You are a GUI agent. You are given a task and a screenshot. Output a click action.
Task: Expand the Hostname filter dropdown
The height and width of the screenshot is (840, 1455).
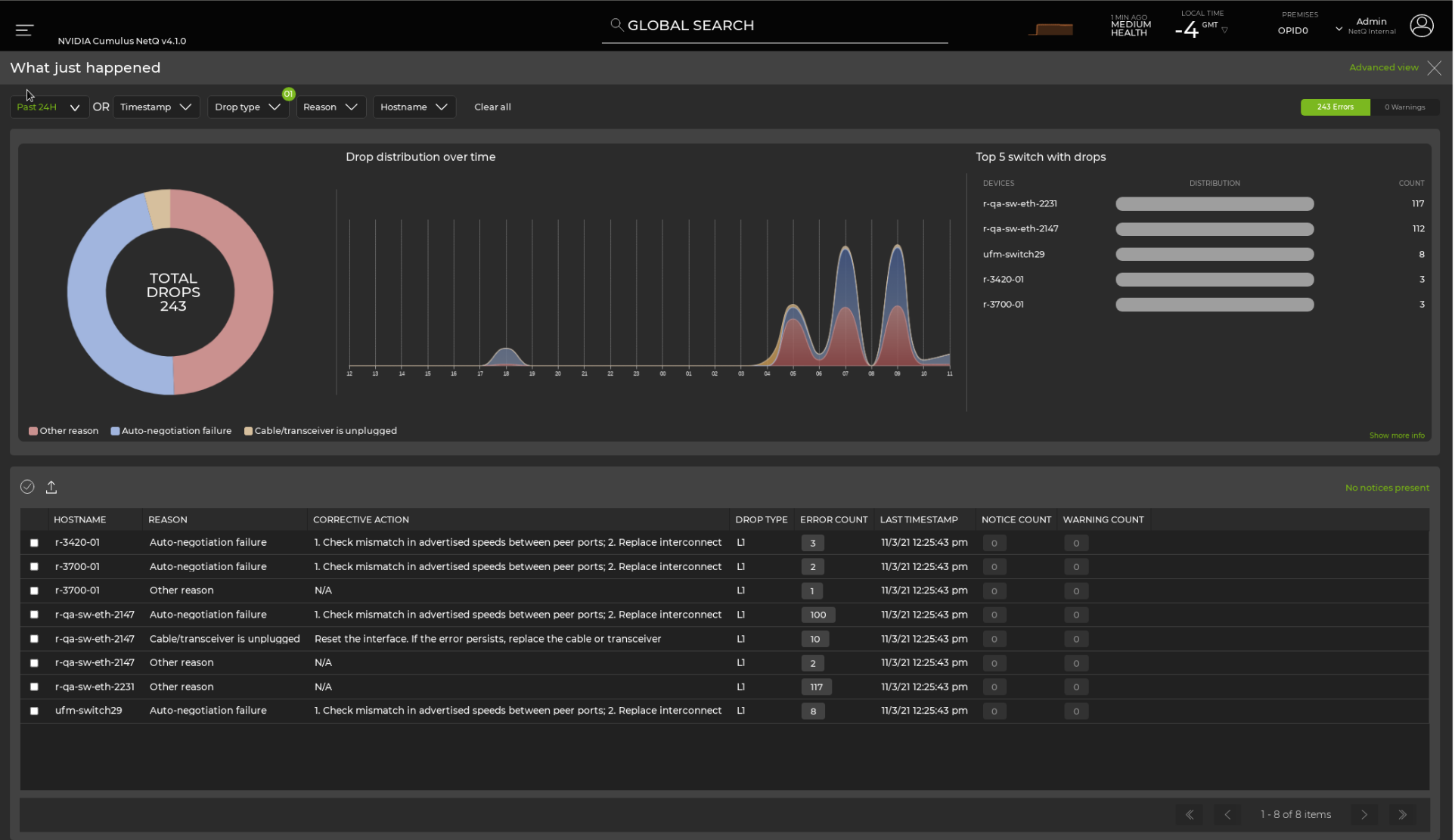[414, 107]
